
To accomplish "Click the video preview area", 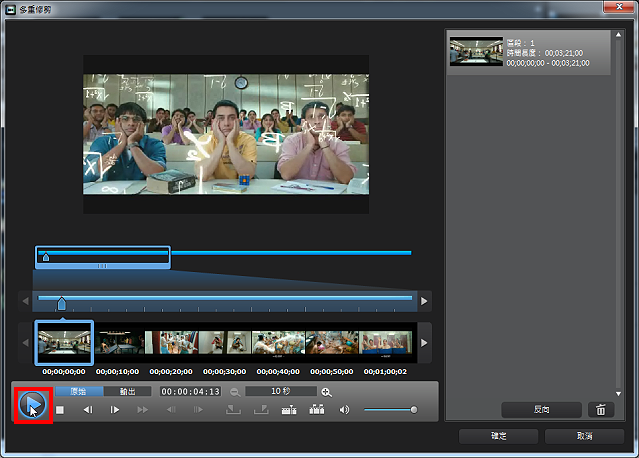I will 226,134.
